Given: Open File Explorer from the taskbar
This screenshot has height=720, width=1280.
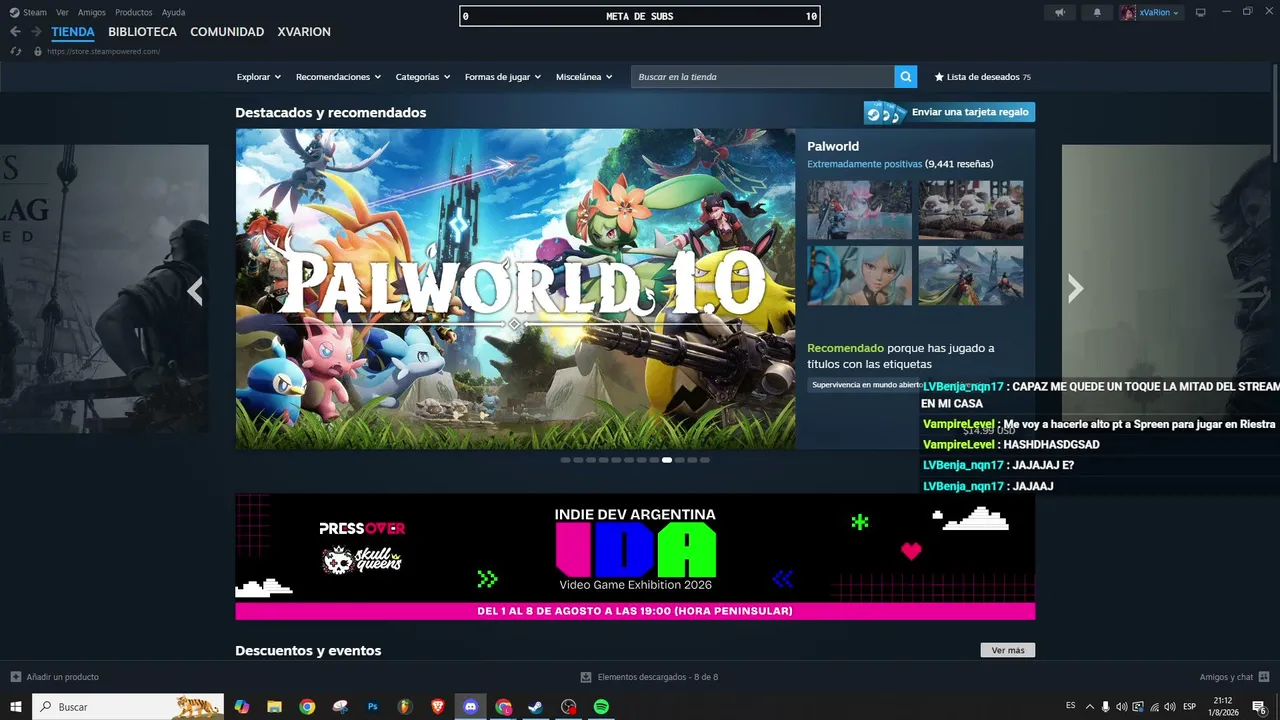Looking at the screenshot, I should (x=274, y=707).
